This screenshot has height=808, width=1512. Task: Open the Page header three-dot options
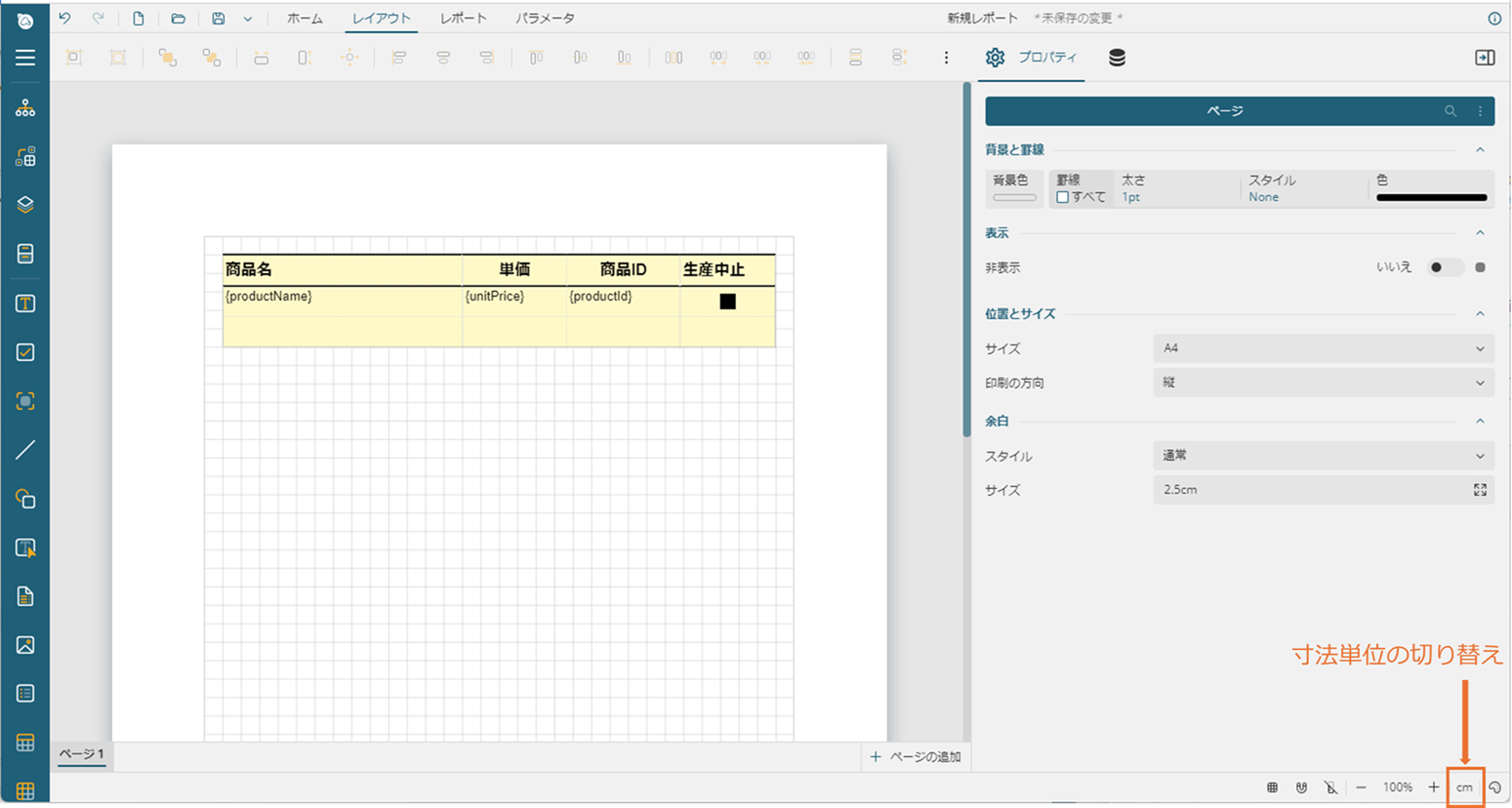pyautogui.click(x=1480, y=111)
